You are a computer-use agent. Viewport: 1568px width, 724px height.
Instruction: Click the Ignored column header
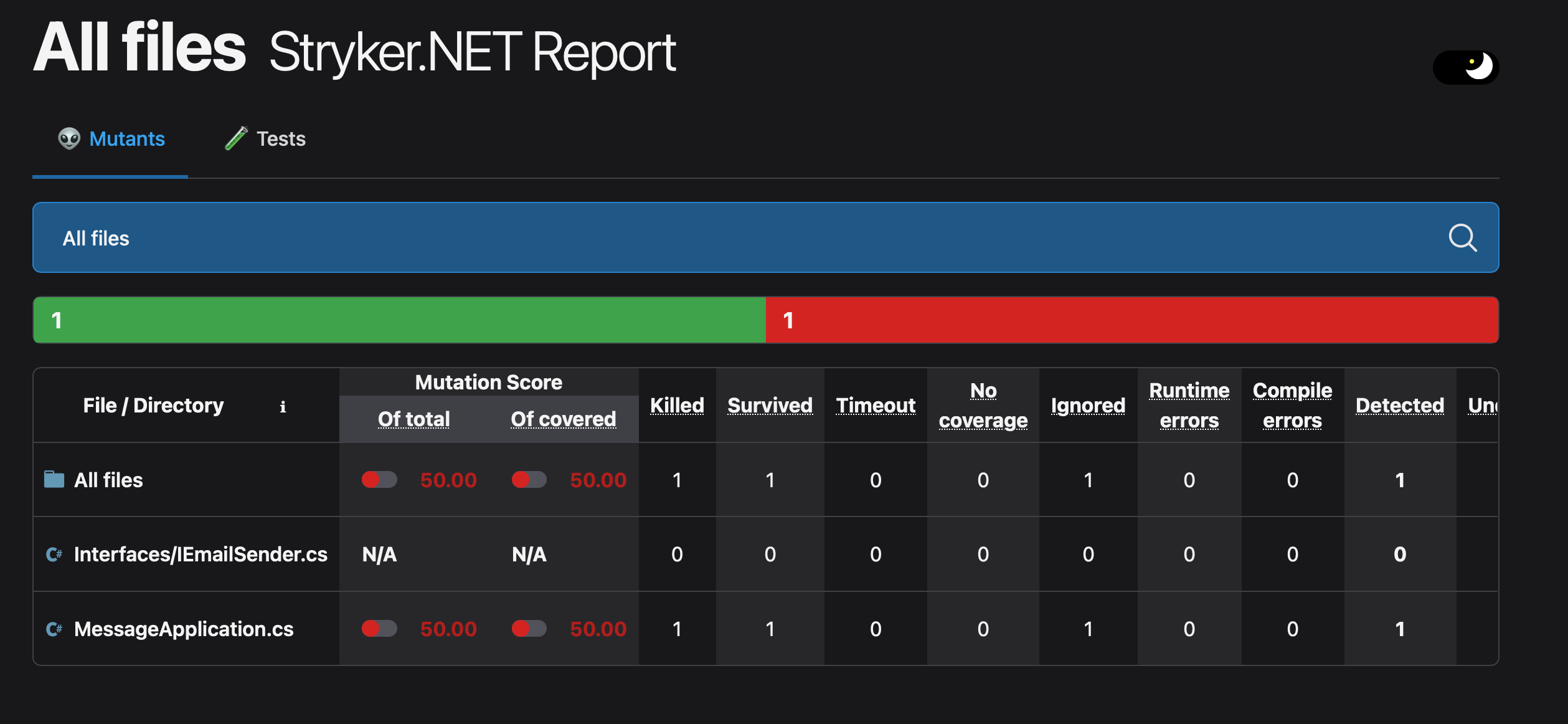(1088, 406)
